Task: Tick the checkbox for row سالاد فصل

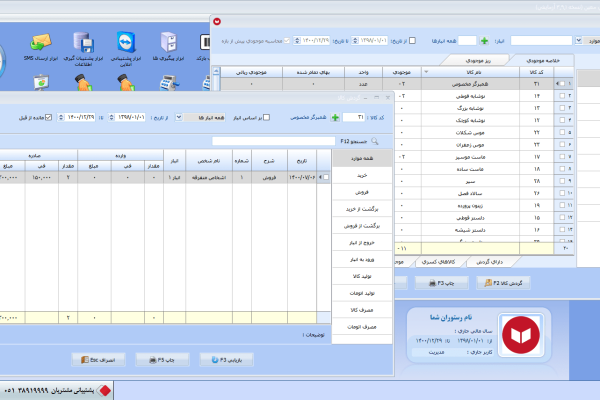Action: (562, 193)
